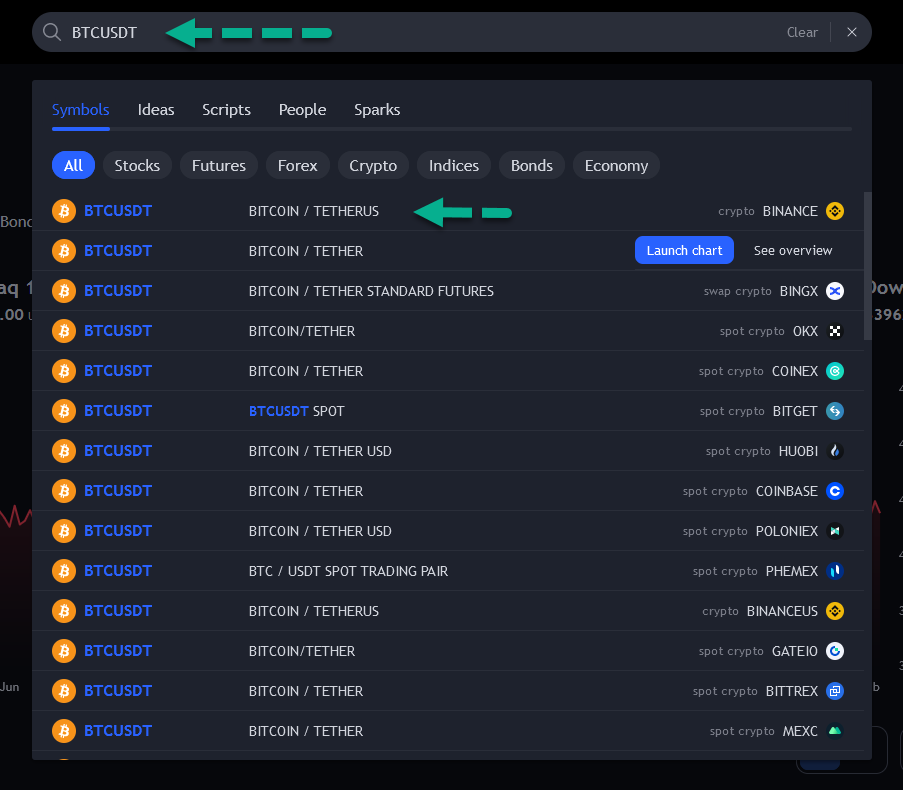Click the OKX exchange logo icon
This screenshot has height=790, width=903.
[834, 331]
